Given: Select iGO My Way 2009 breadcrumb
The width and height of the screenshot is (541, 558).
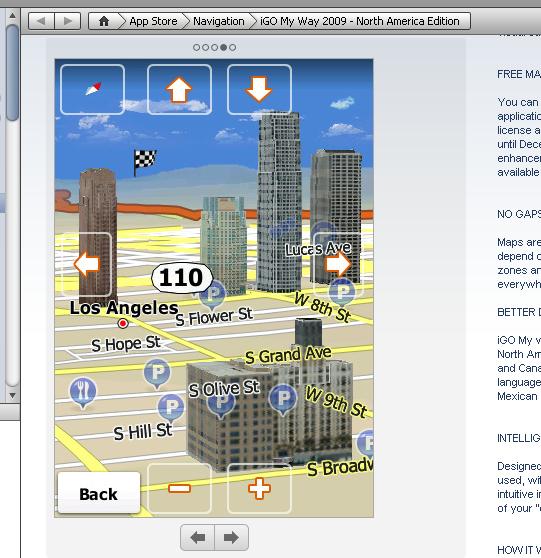Looking at the screenshot, I should pyautogui.click(x=359, y=21).
